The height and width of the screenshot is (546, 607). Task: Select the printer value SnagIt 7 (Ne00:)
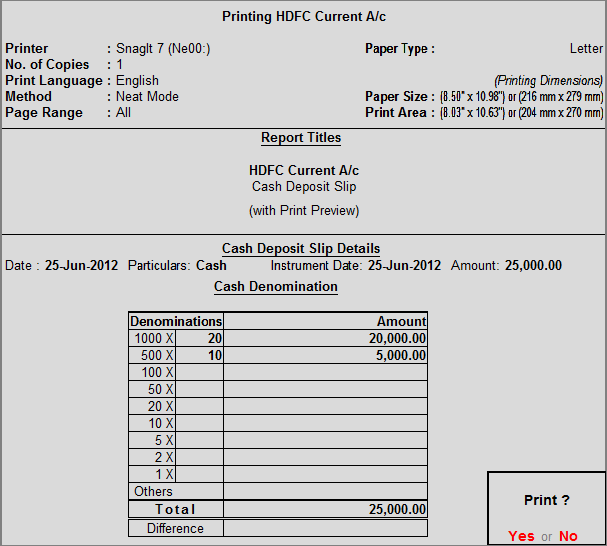tap(163, 48)
